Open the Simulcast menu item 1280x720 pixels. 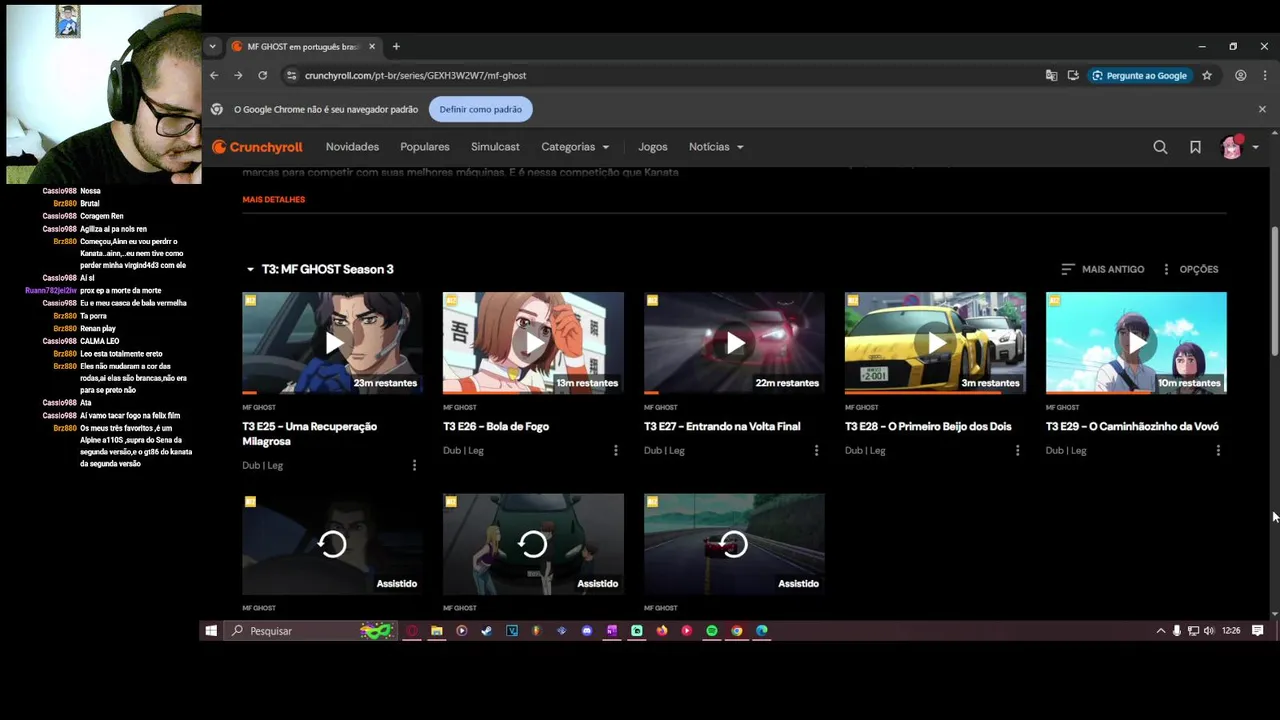pos(495,147)
